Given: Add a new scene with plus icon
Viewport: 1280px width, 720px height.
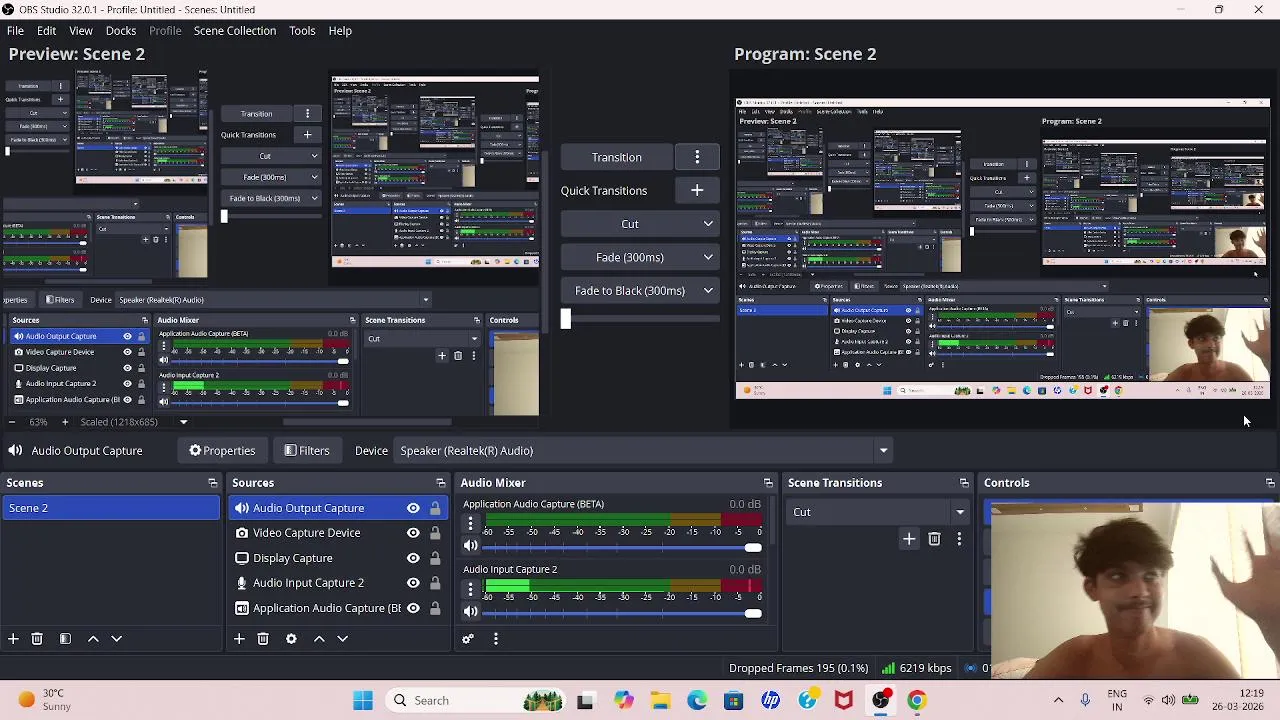Looking at the screenshot, I should coord(13,639).
